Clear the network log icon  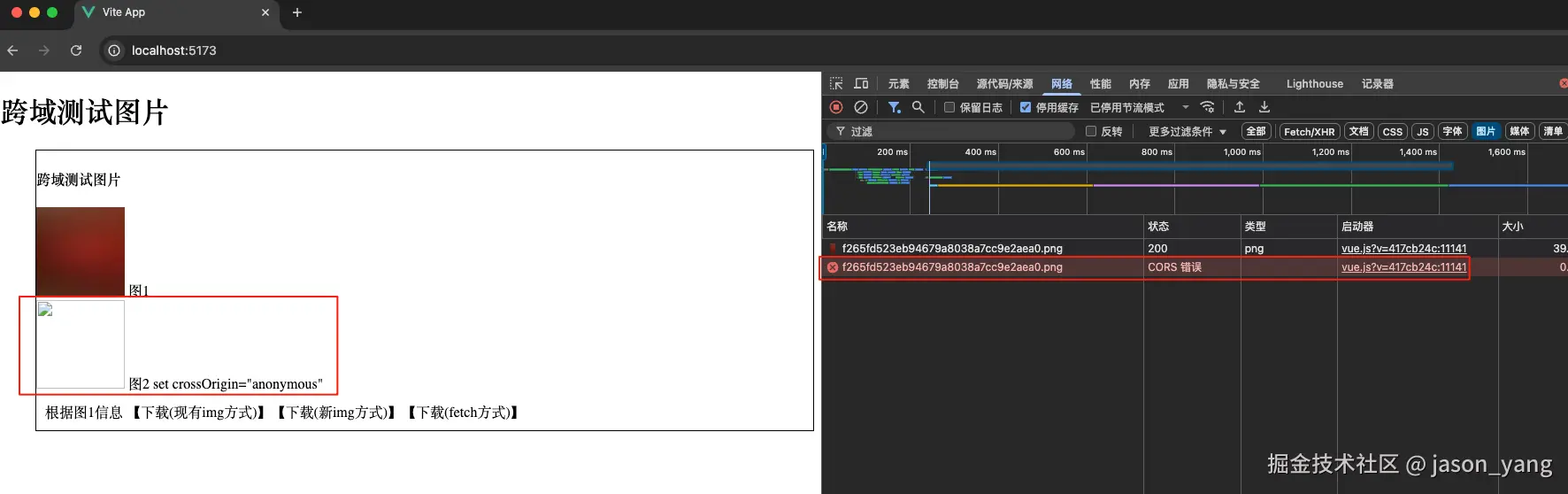(861, 107)
